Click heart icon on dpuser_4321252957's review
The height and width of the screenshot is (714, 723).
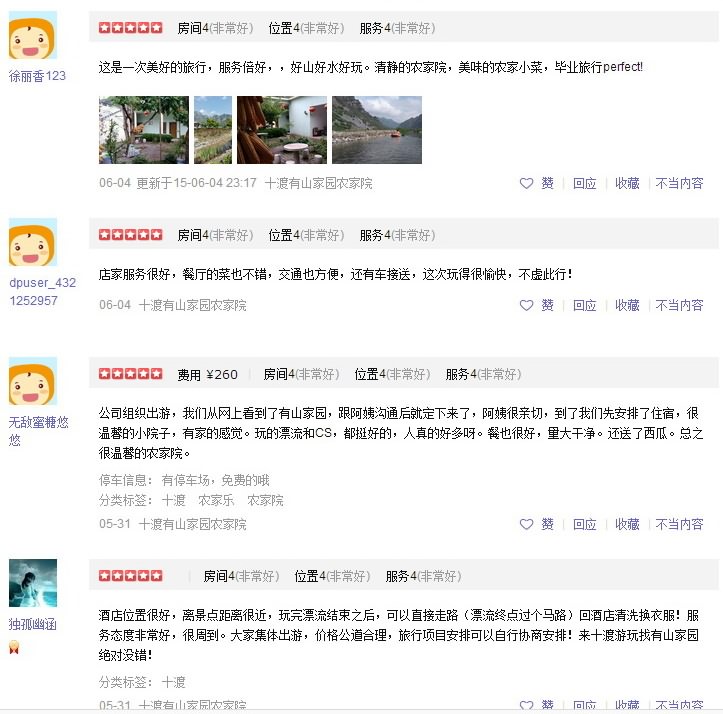[526, 305]
